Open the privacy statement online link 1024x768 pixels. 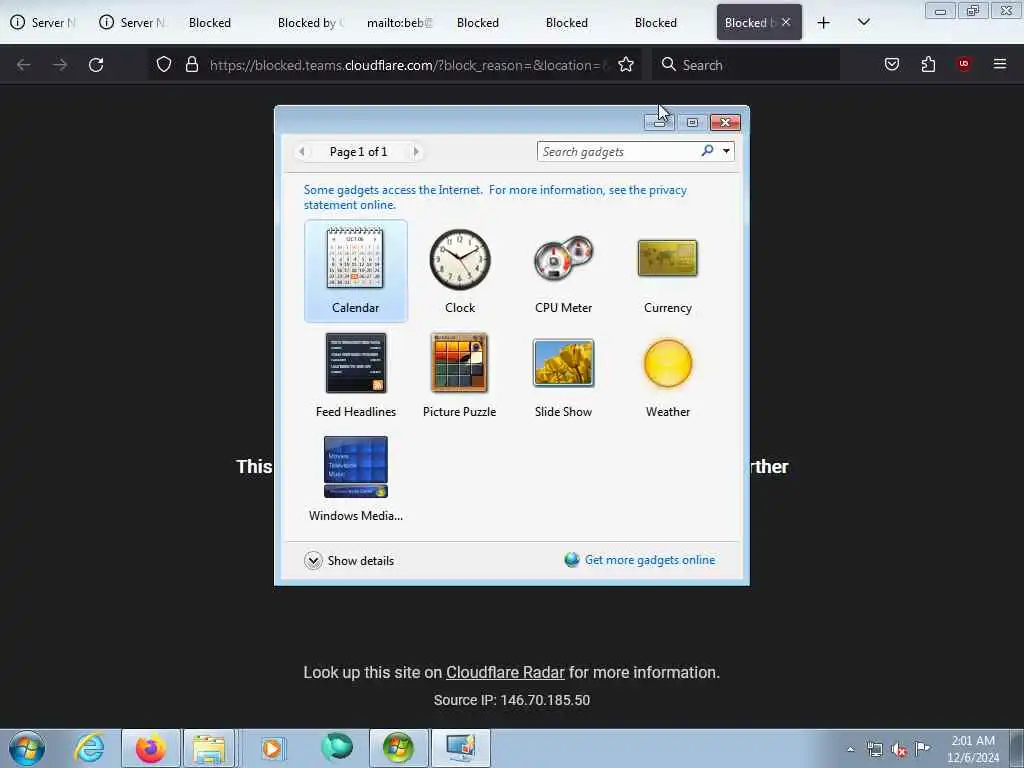(495, 197)
